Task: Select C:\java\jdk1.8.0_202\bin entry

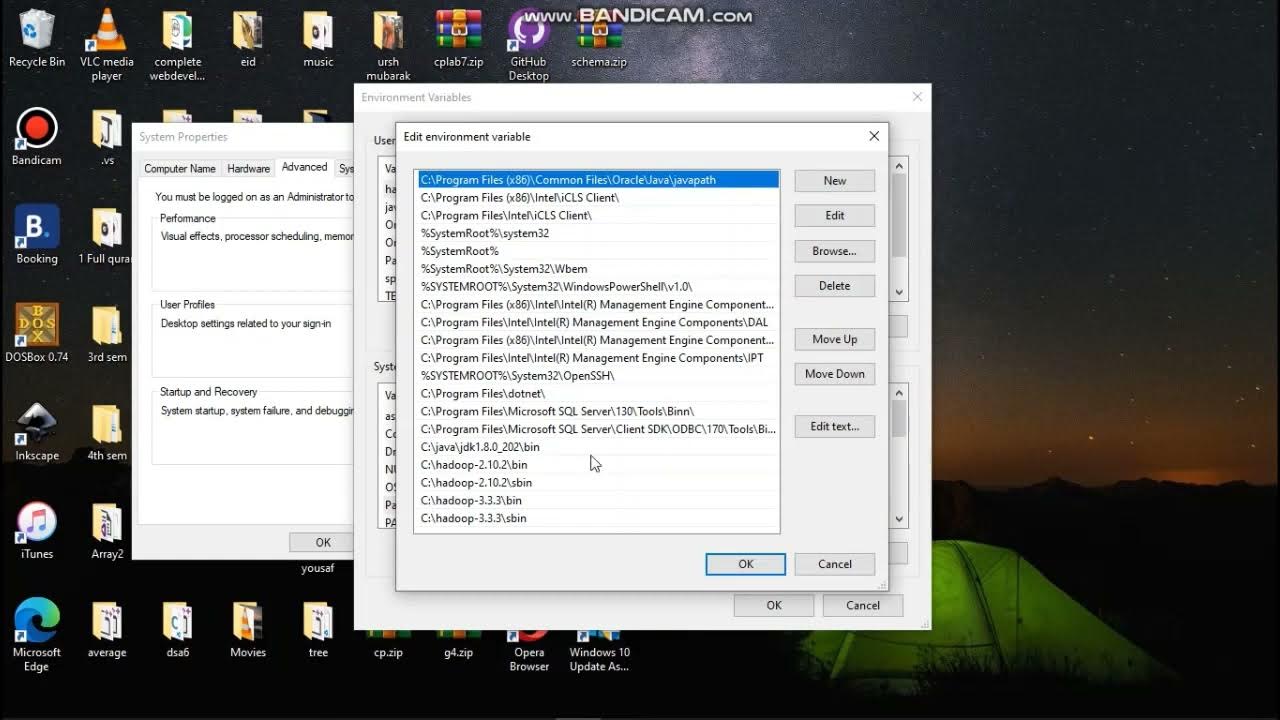Action: point(597,447)
